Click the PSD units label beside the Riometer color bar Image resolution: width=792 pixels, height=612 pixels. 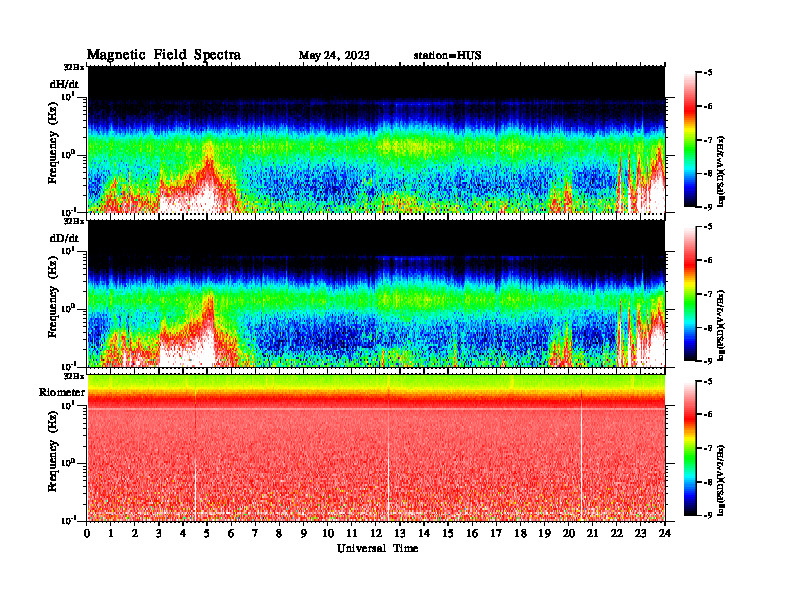tap(722, 480)
